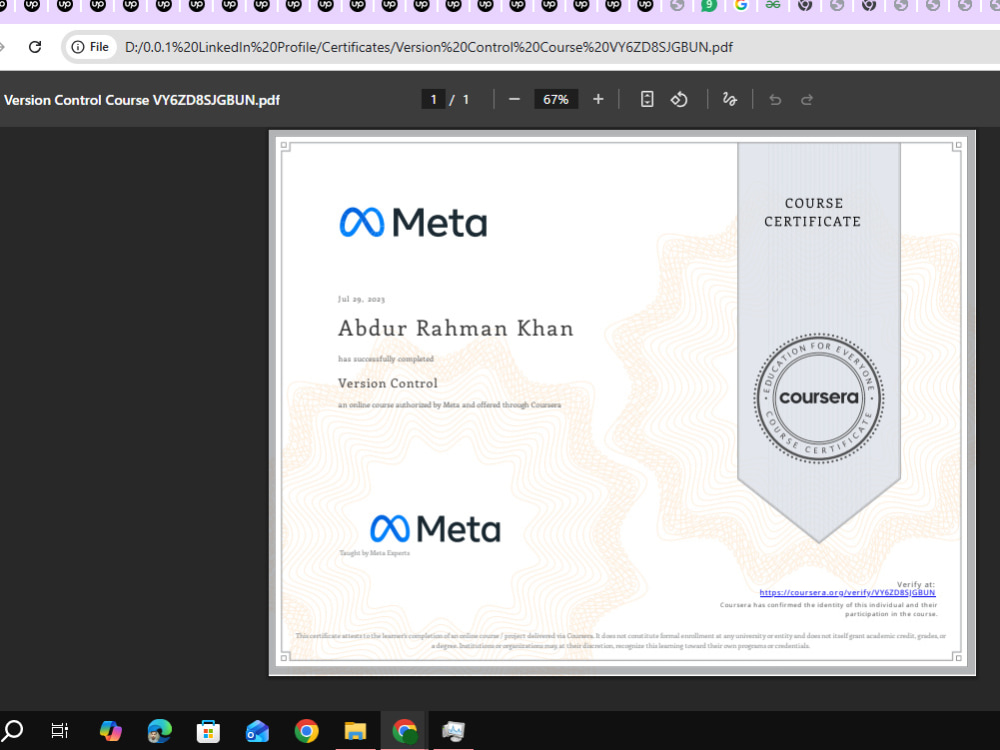Screen dimensions: 1000x750
Task: Click the Meta logo above "Taught by Meta Experts"
Action: coord(436,529)
